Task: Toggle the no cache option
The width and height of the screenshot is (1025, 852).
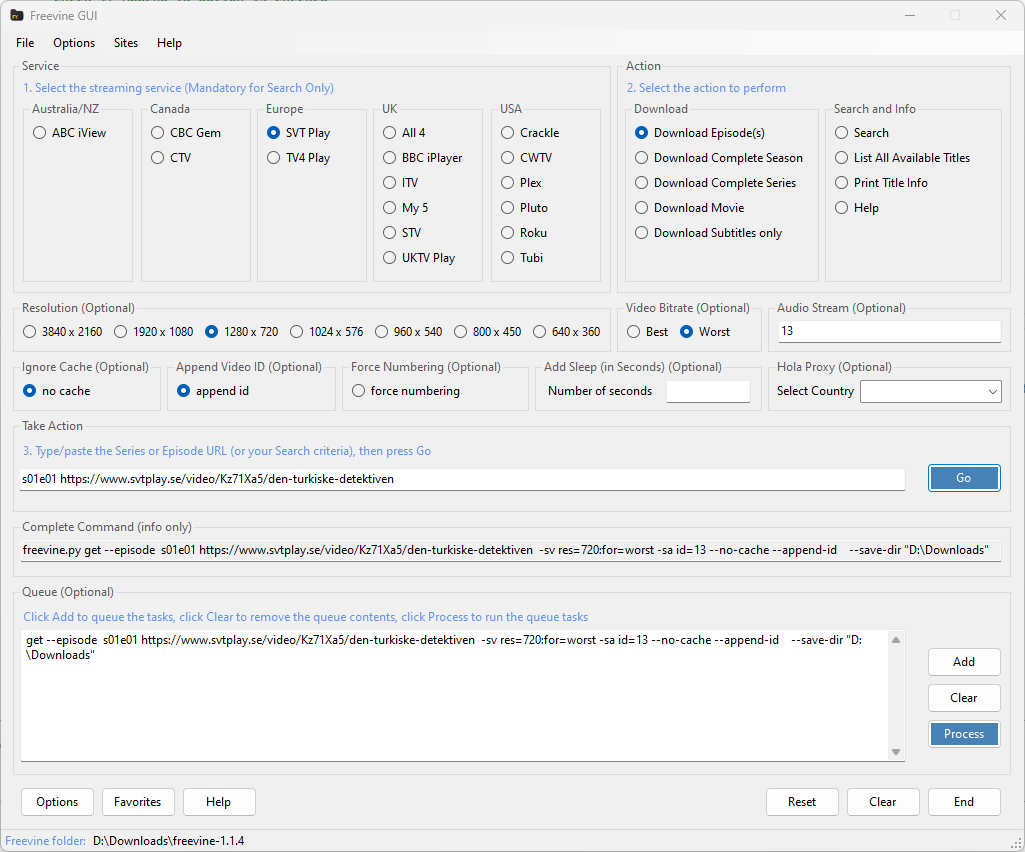Action: 30,391
